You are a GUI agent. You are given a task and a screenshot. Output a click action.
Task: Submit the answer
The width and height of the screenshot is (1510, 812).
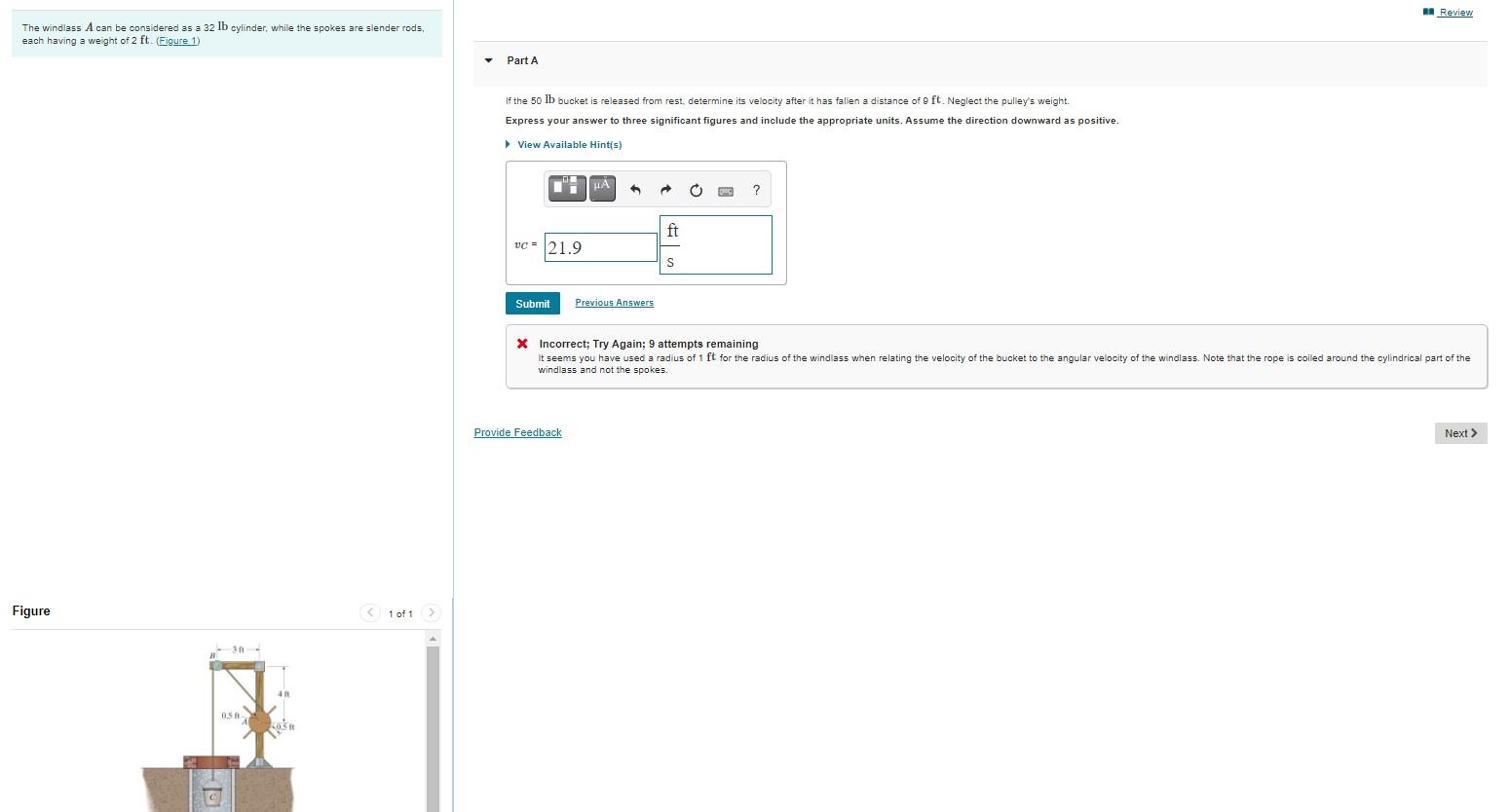click(532, 304)
